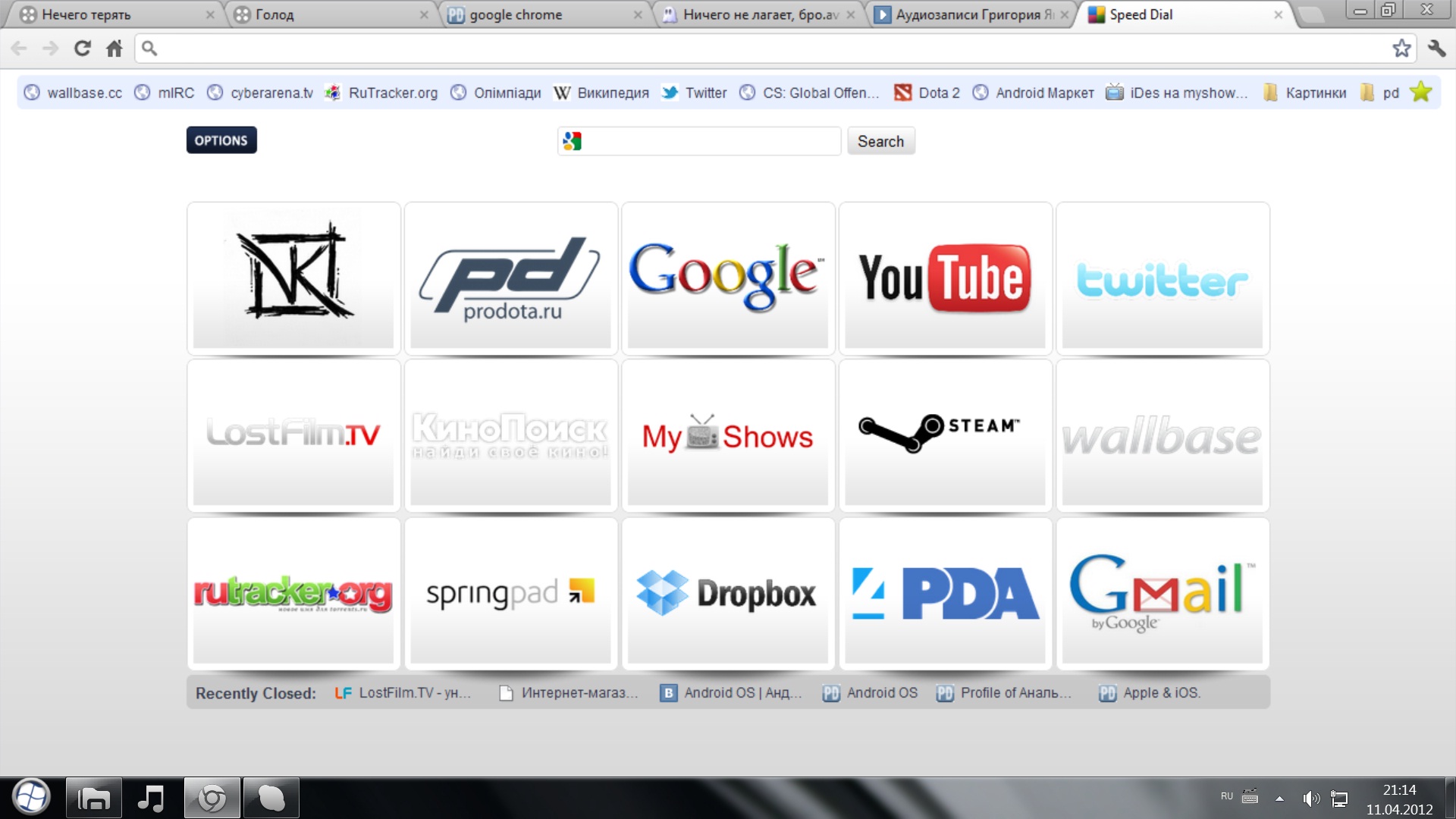Open the NK logo speed dial tile

[293, 278]
